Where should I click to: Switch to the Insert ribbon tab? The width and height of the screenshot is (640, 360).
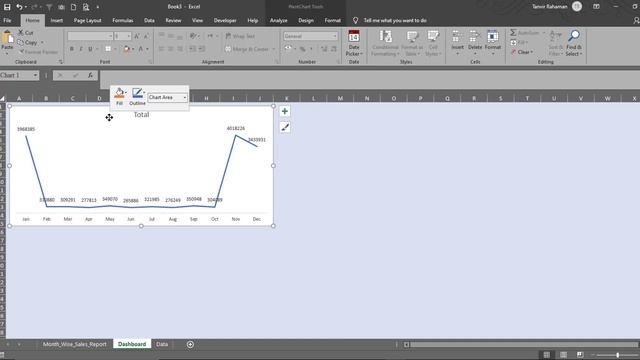(57, 20)
